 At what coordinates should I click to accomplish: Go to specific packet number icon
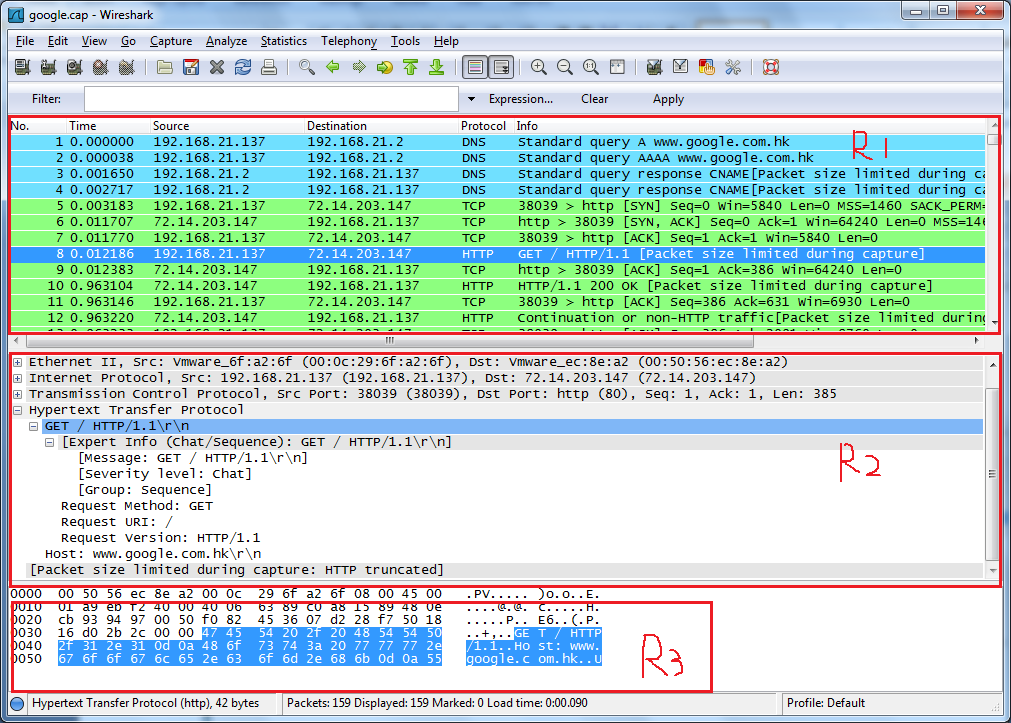[385, 67]
